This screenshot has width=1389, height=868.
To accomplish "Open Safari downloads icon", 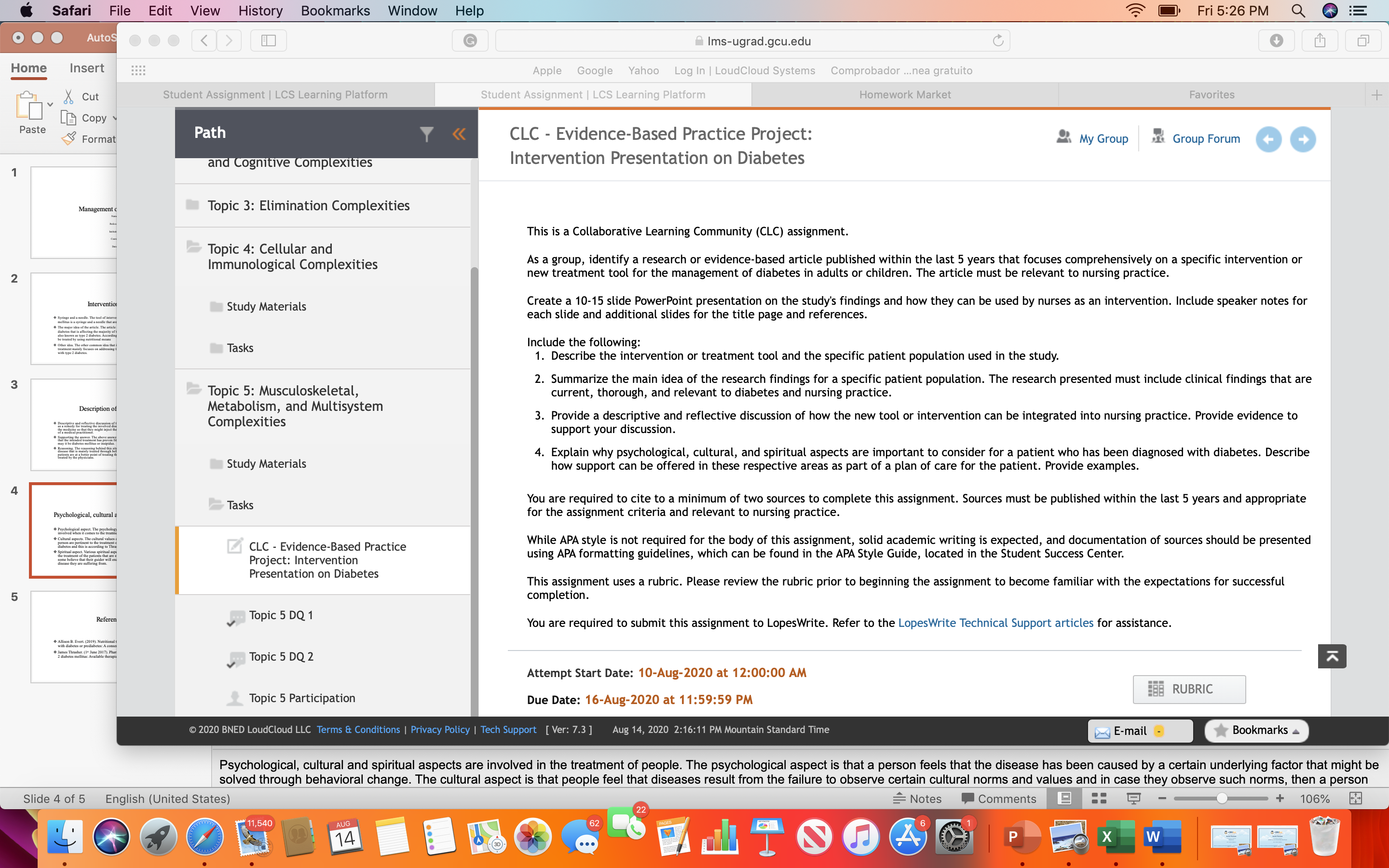I will [x=1277, y=41].
